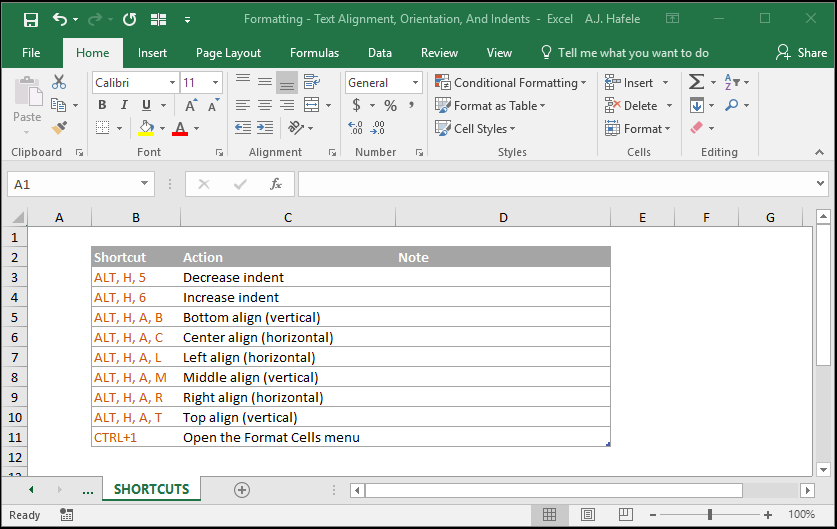Open the Calibri font name dropdown

pyautogui.click(x=172, y=83)
